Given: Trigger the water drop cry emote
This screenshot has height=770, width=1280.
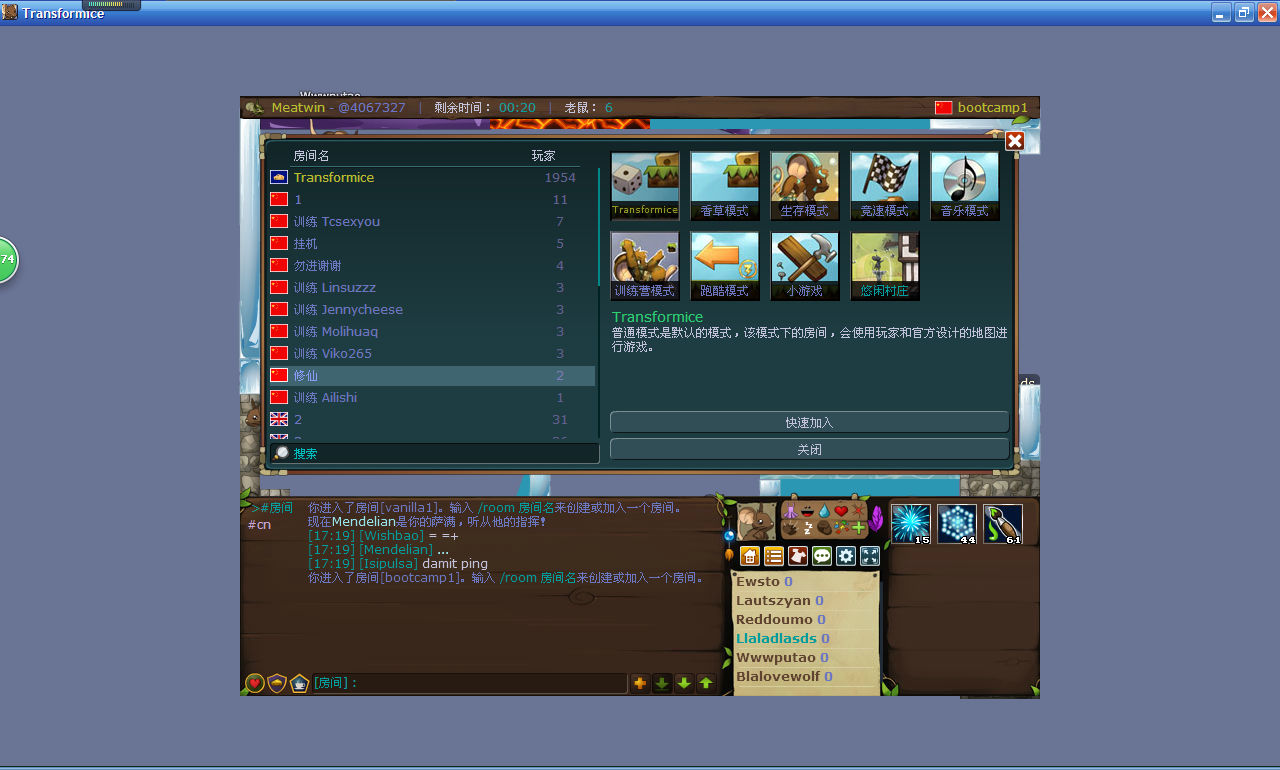Looking at the screenshot, I should pos(824,510).
